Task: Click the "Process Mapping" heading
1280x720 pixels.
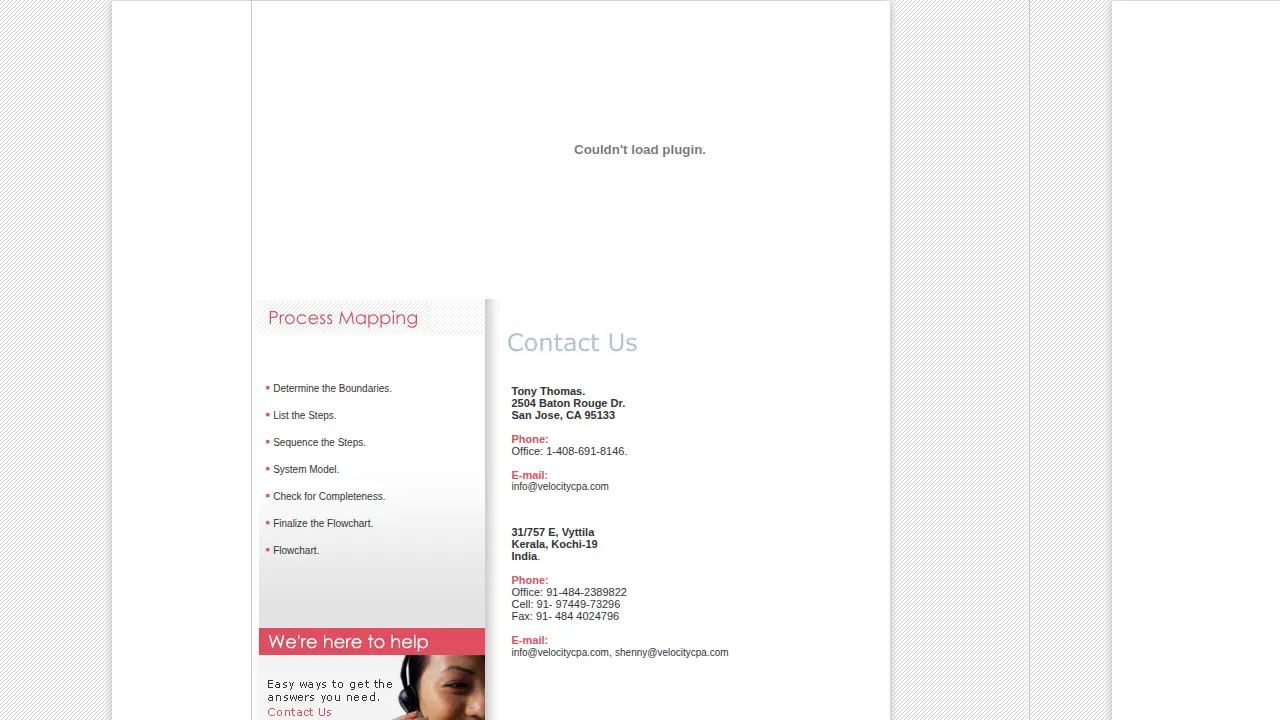Action: coord(343,318)
